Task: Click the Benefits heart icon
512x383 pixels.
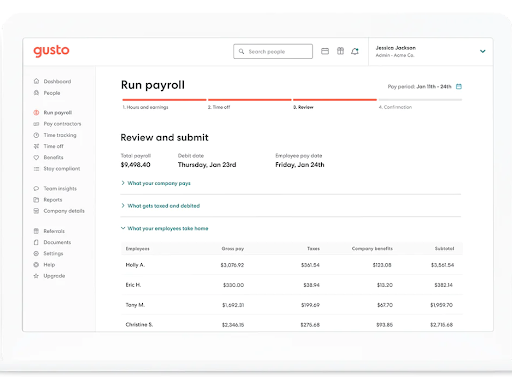Action: pos(36,157)
